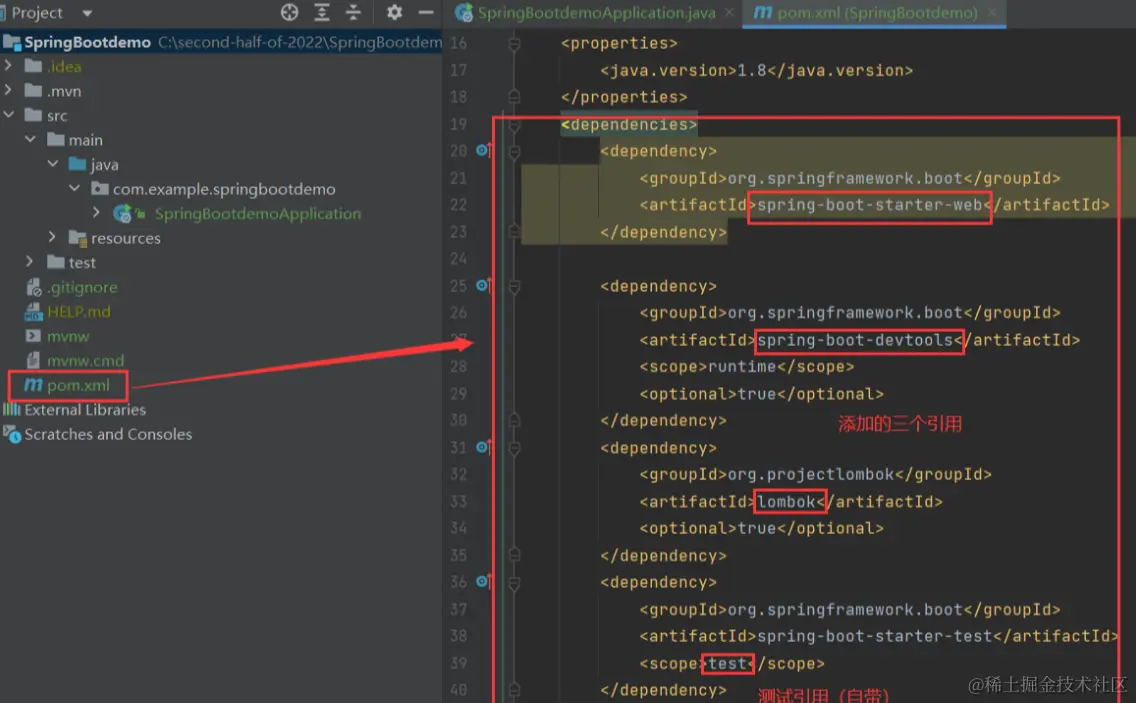
Task: Collapse the java source folder
Action: tap(53, 164)
